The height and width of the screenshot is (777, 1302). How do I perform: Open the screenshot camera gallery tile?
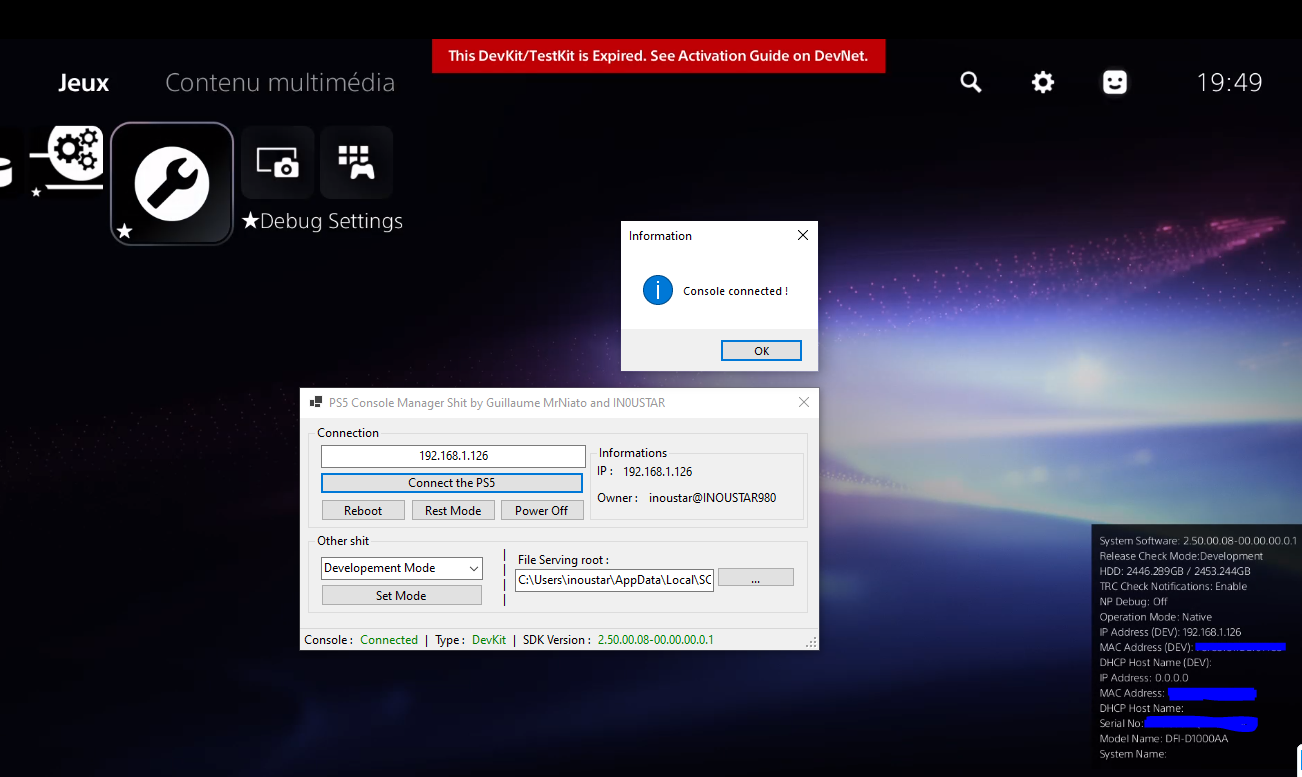pyautogui.click(x=277, y=162)
